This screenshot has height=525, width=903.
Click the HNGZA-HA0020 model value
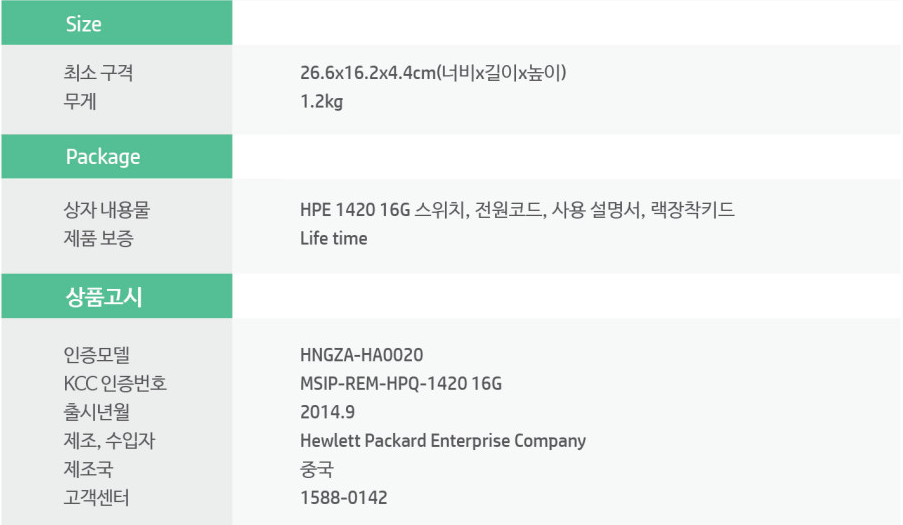(362, 355)
